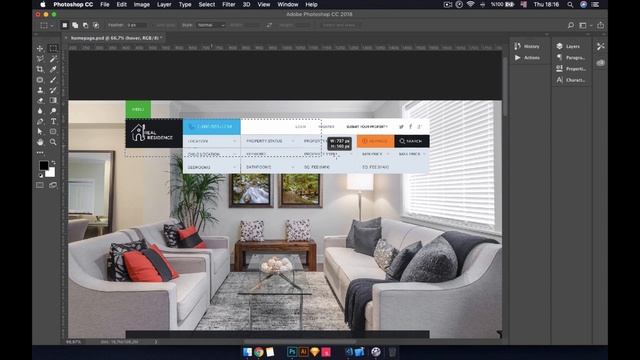Image resolution: width=640 pixels, height=360 pixels.
Task: Select the Rectangular Marquee tool in the toolbox
Action: (53, 48)
